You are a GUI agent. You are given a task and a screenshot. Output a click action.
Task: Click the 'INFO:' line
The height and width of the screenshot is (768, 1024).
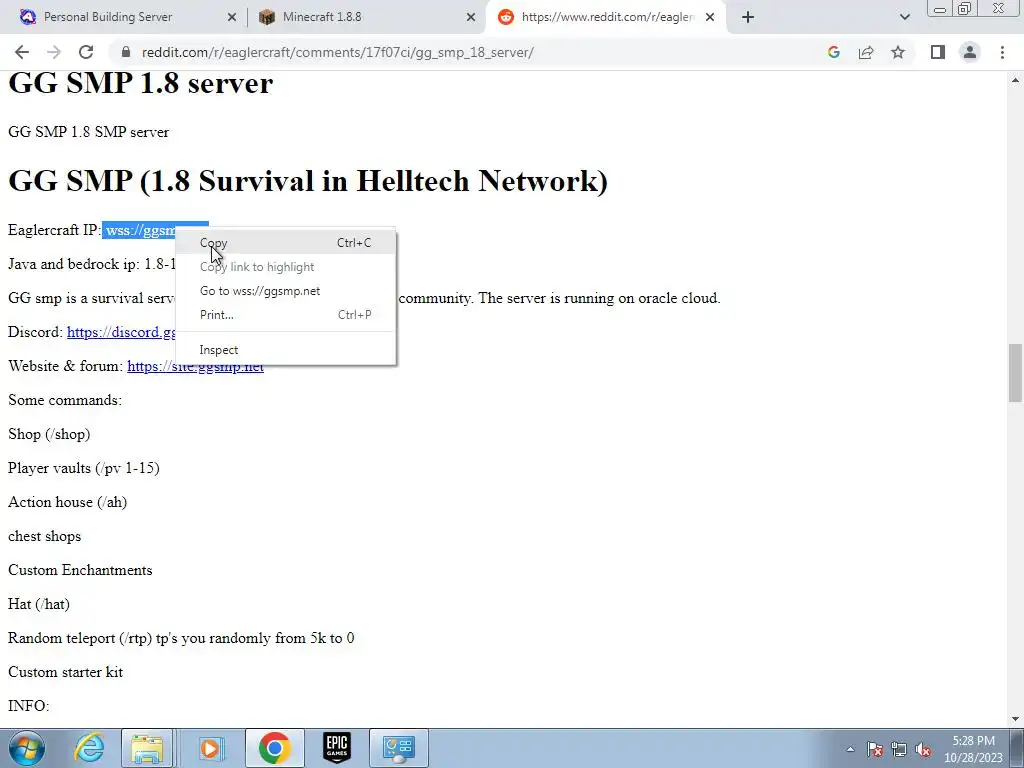point(29,706)
